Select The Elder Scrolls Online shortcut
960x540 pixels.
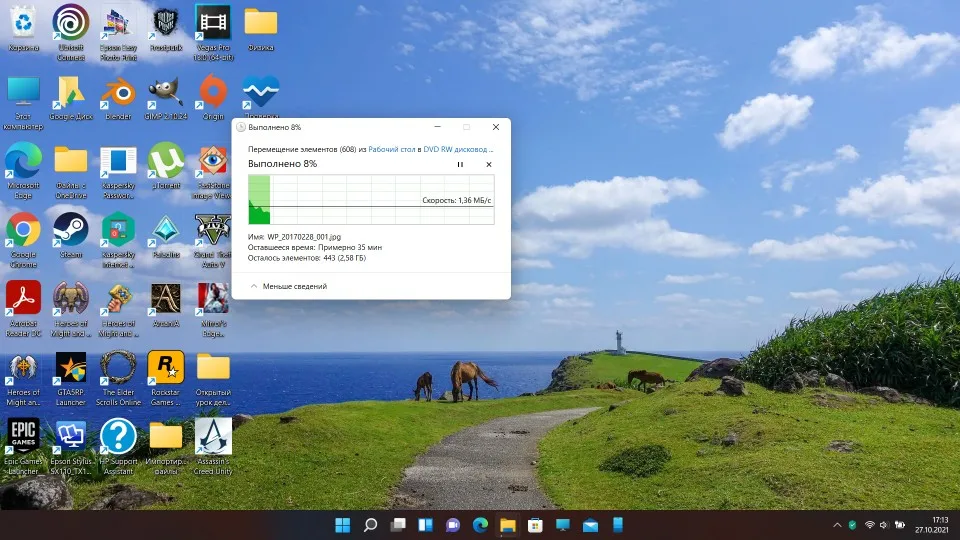118,378
